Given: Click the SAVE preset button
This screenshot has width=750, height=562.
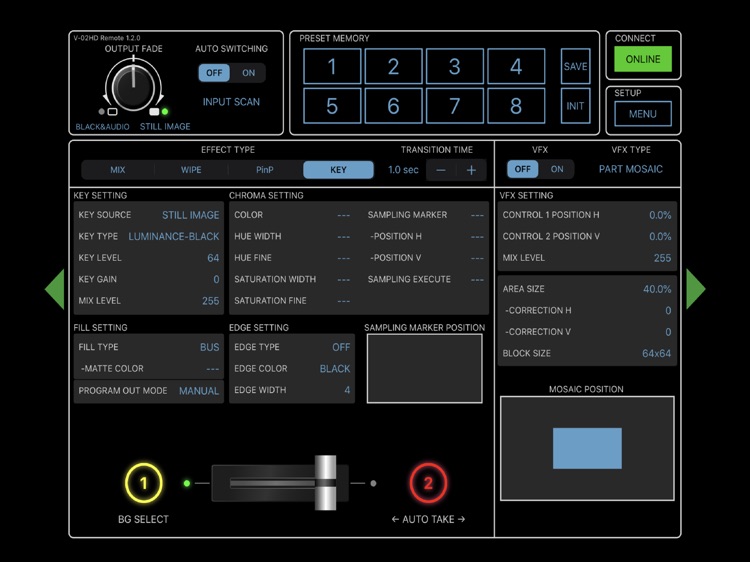Looking at the screenshot, I should (575, 66).
